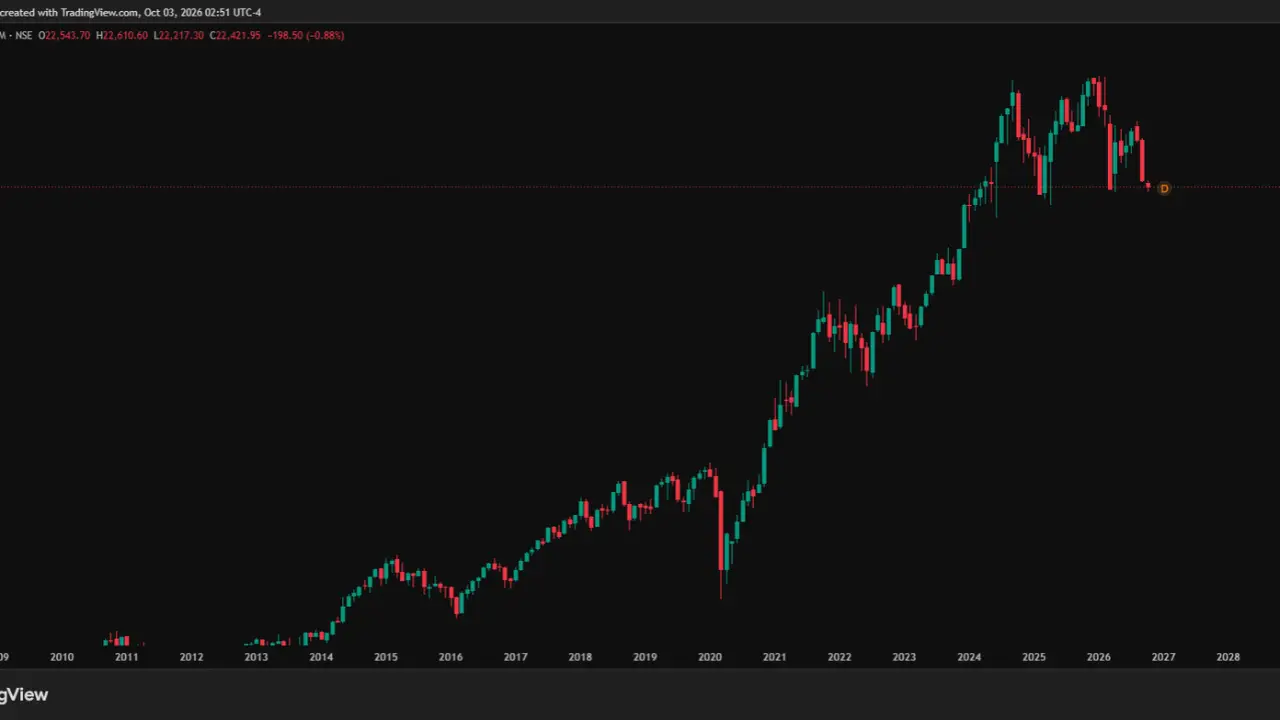This screenshot has height=720, width=1280.
Task: Click the open value O22,543.70
Action: (65, 35)
